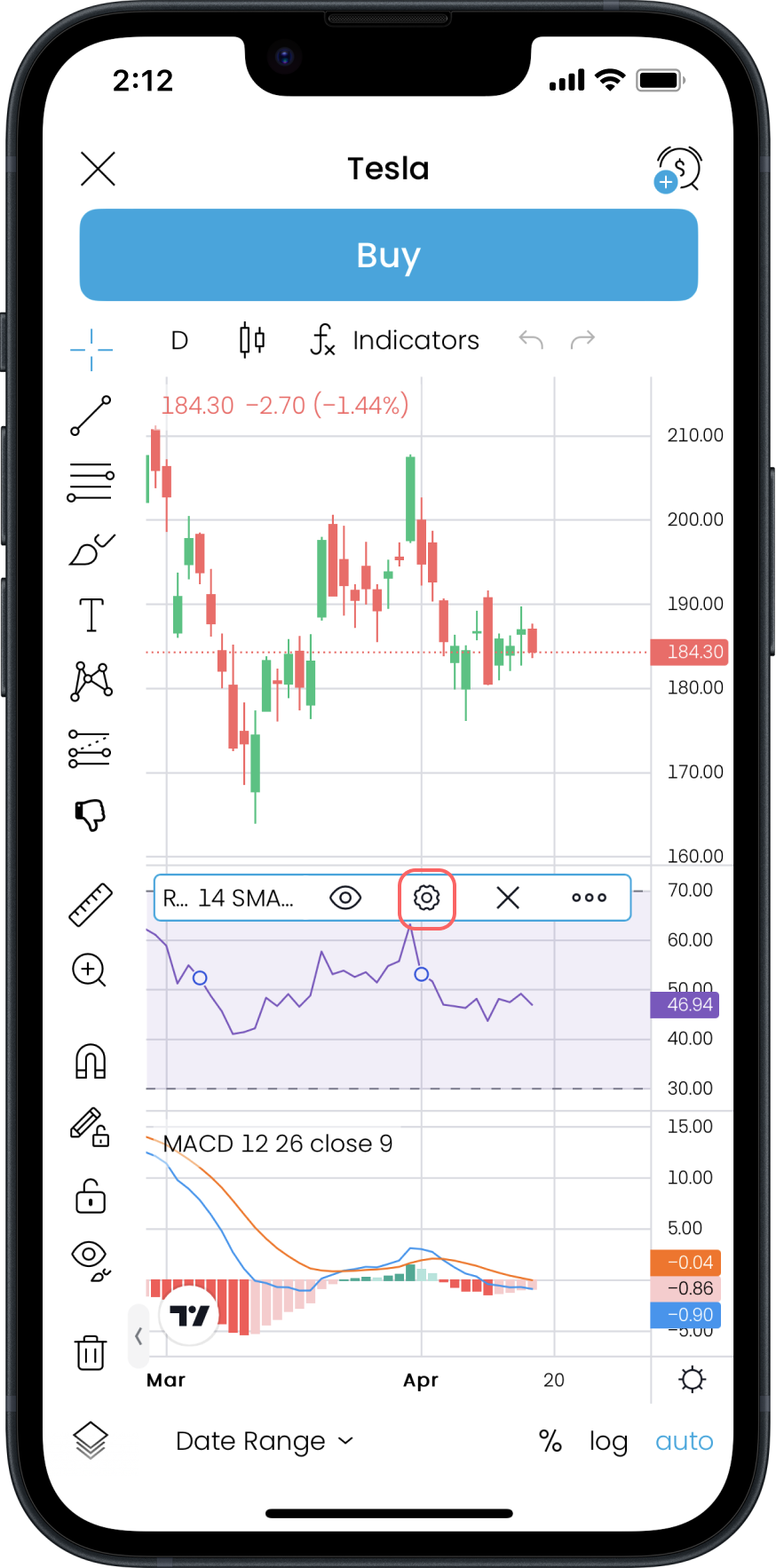This screenshot has width=776, height=1568.
Task: Tap the MACD 12 26 close 9 label
Action: 278,1144
